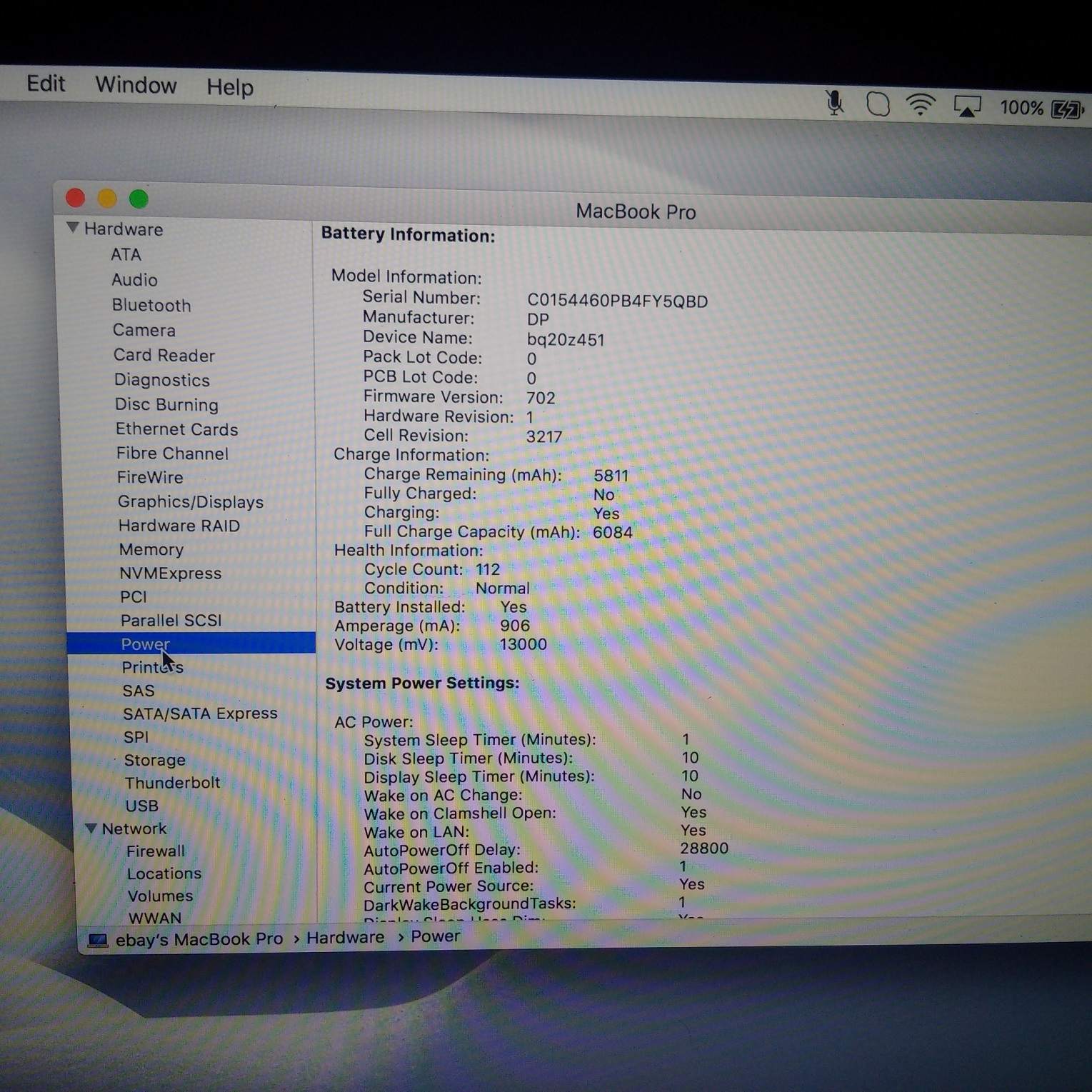This screenshot has height=1092, width=1092.
Task: Select NVMExpress in the sidebar
Action: [x=170, y=573]
